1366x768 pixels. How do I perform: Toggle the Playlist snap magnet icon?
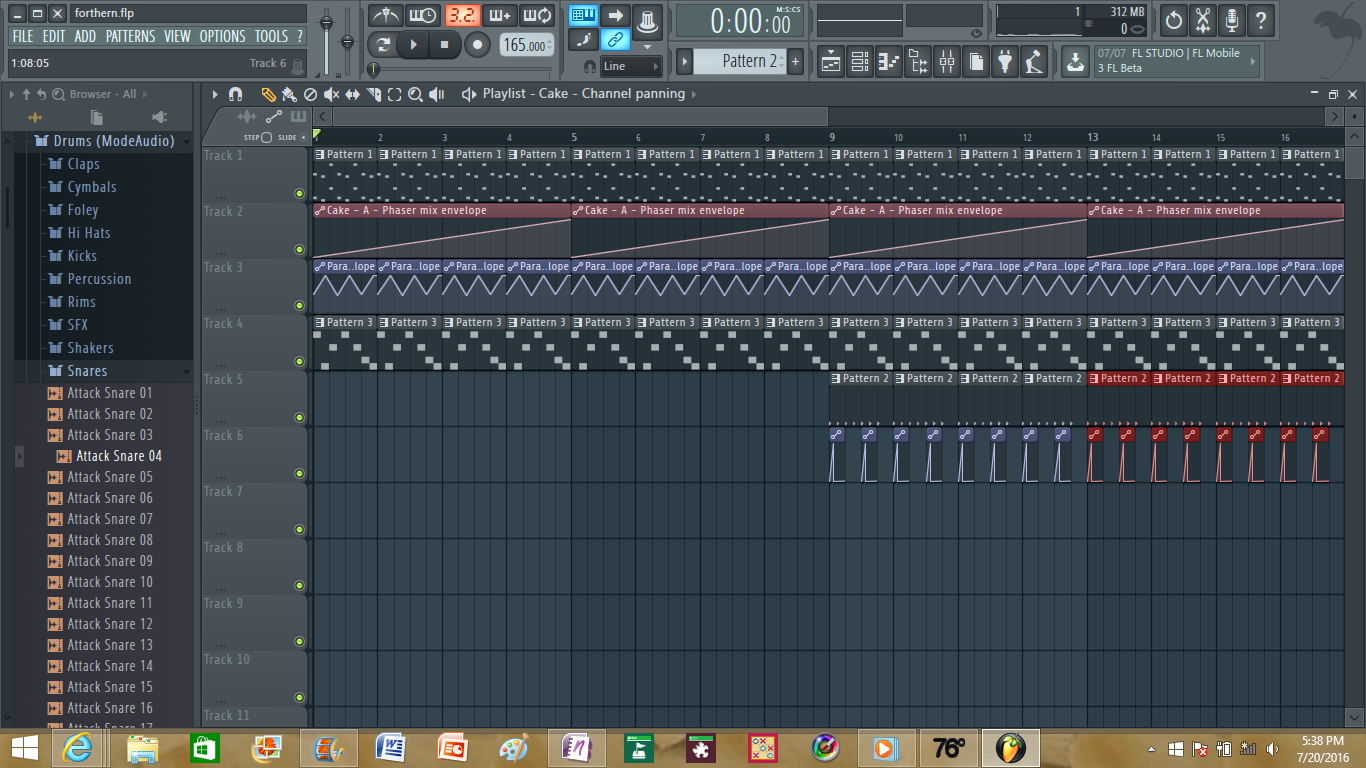coord(236,94)
